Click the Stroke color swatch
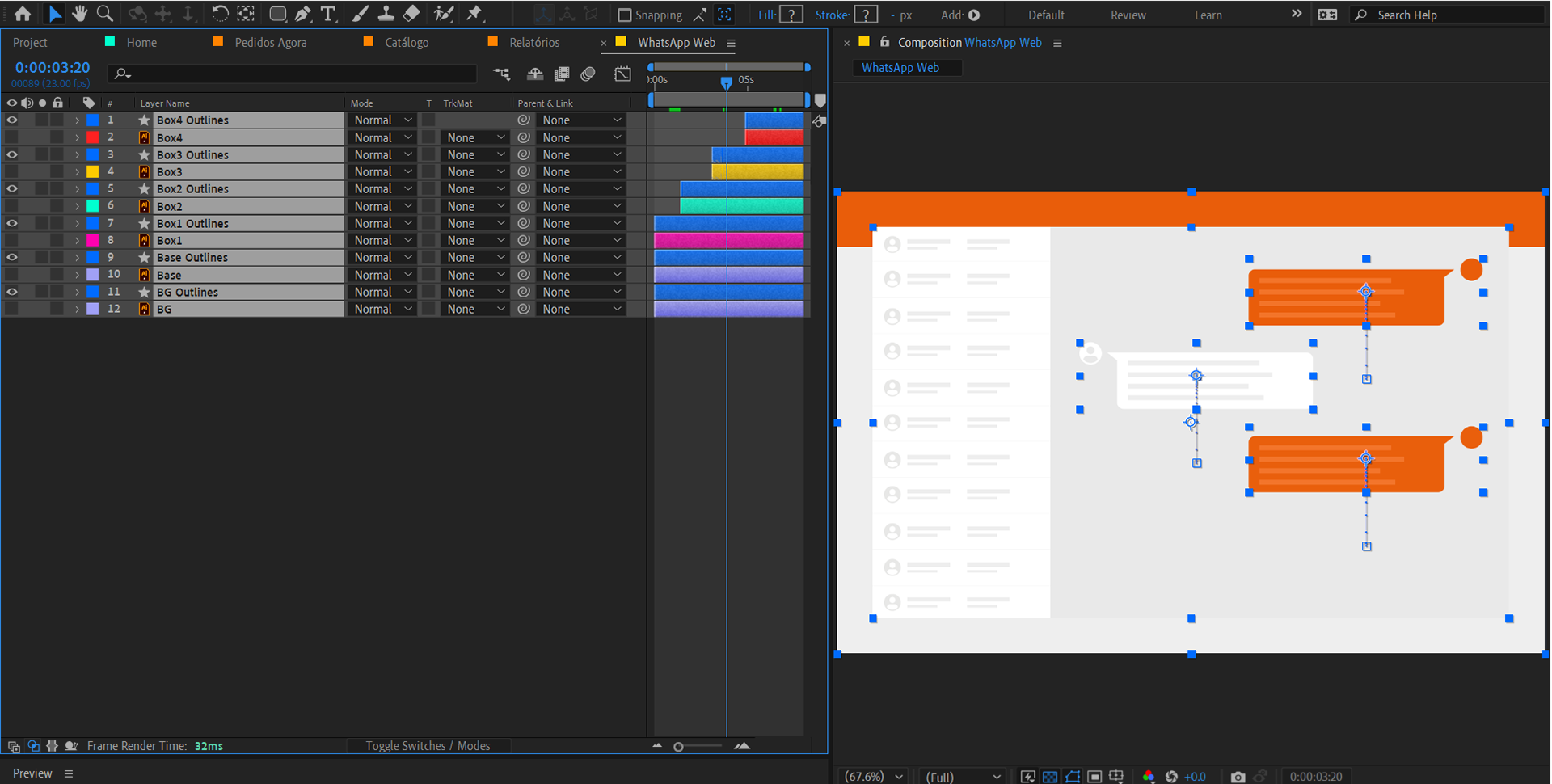Viewport: 1552px width, 784px height. (866, 15)
